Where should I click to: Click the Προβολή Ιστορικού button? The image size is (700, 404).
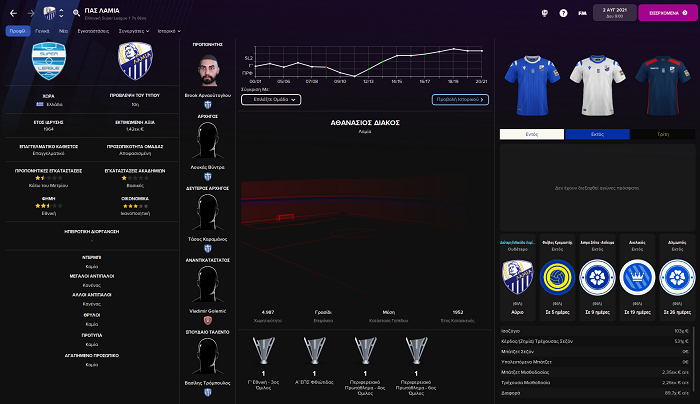point(460,100)
